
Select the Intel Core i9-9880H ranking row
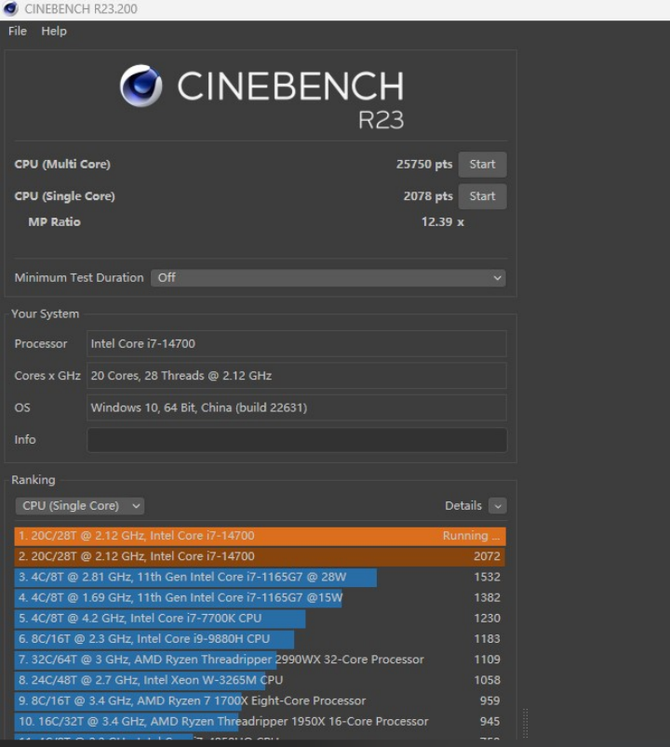tap(260, 639)
